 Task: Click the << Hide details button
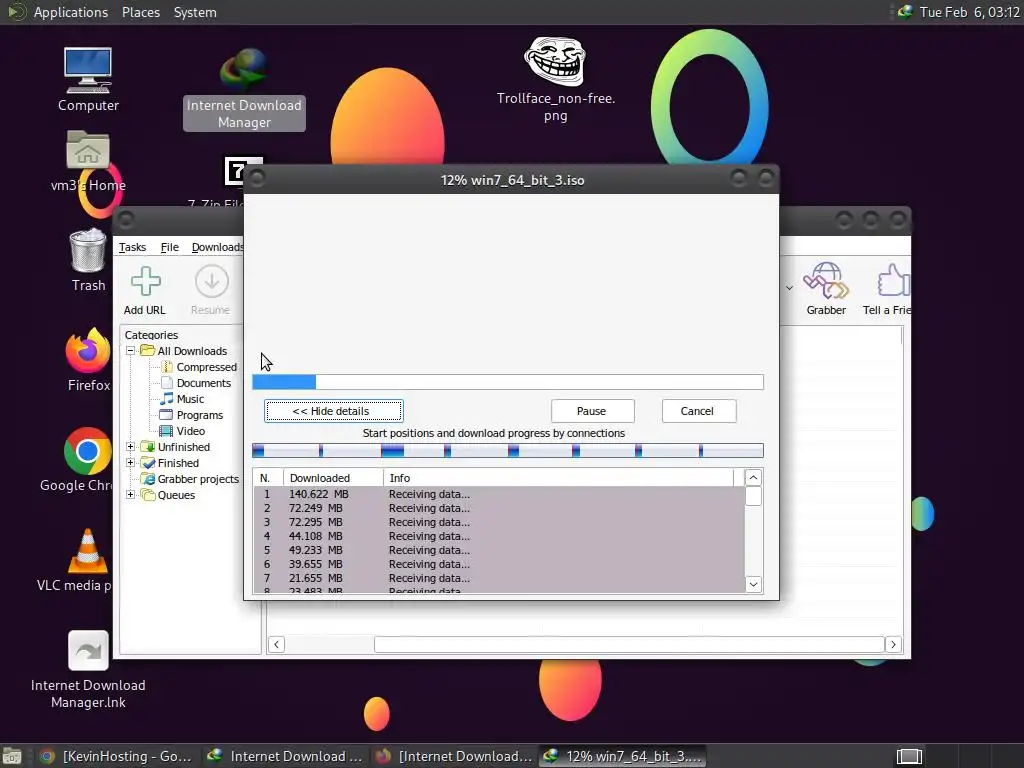[334, 411]
